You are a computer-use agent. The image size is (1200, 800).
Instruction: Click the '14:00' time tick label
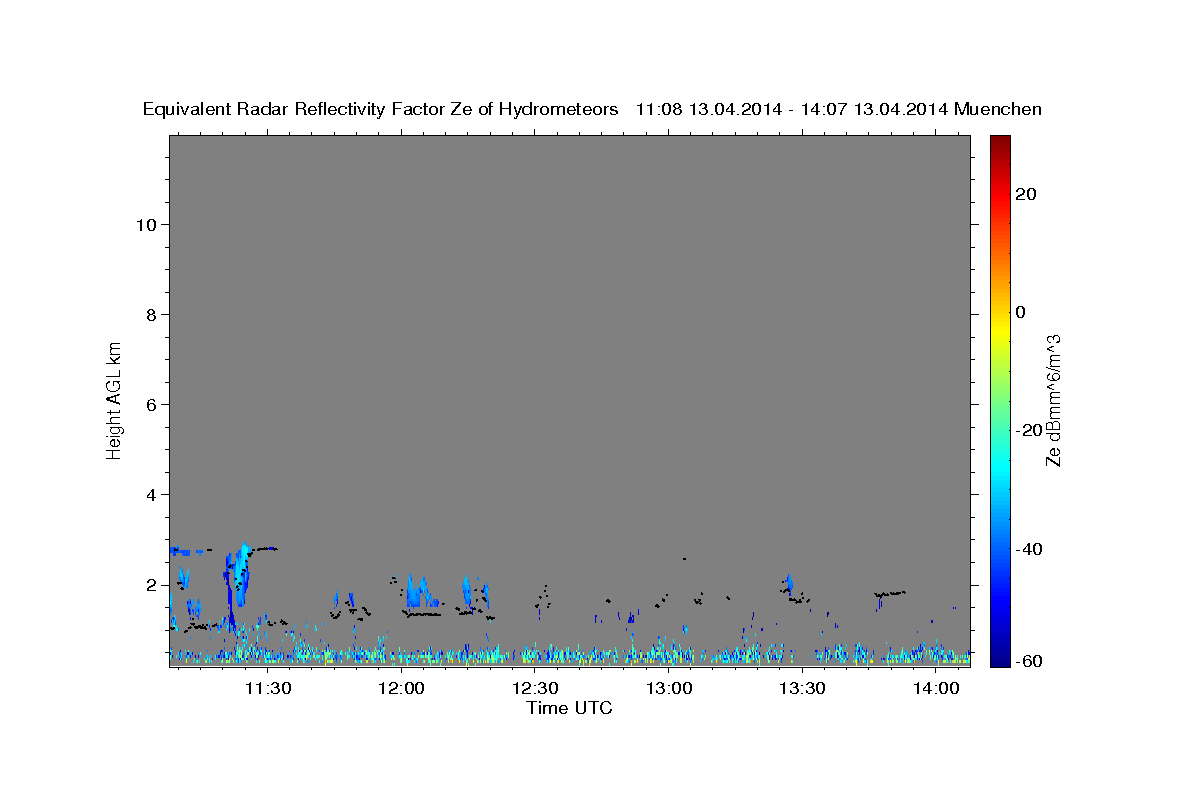pos(935,688)
